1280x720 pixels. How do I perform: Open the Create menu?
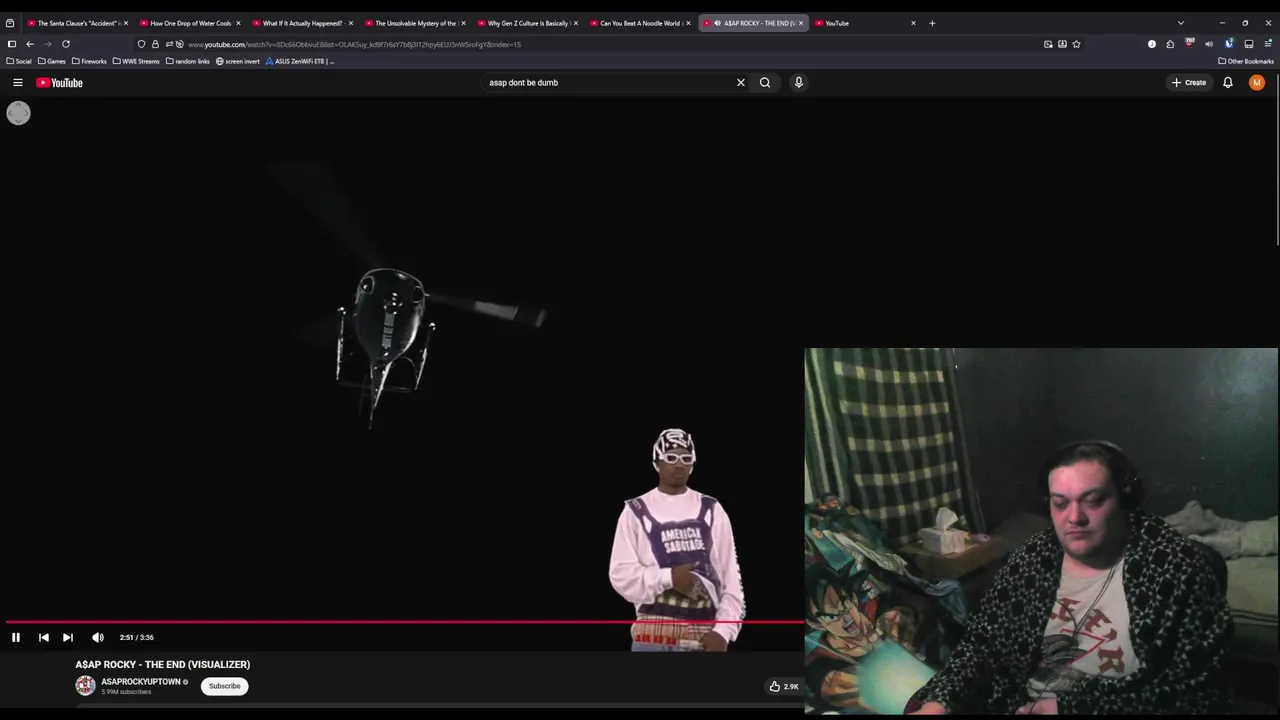[x=1189, y=83]
